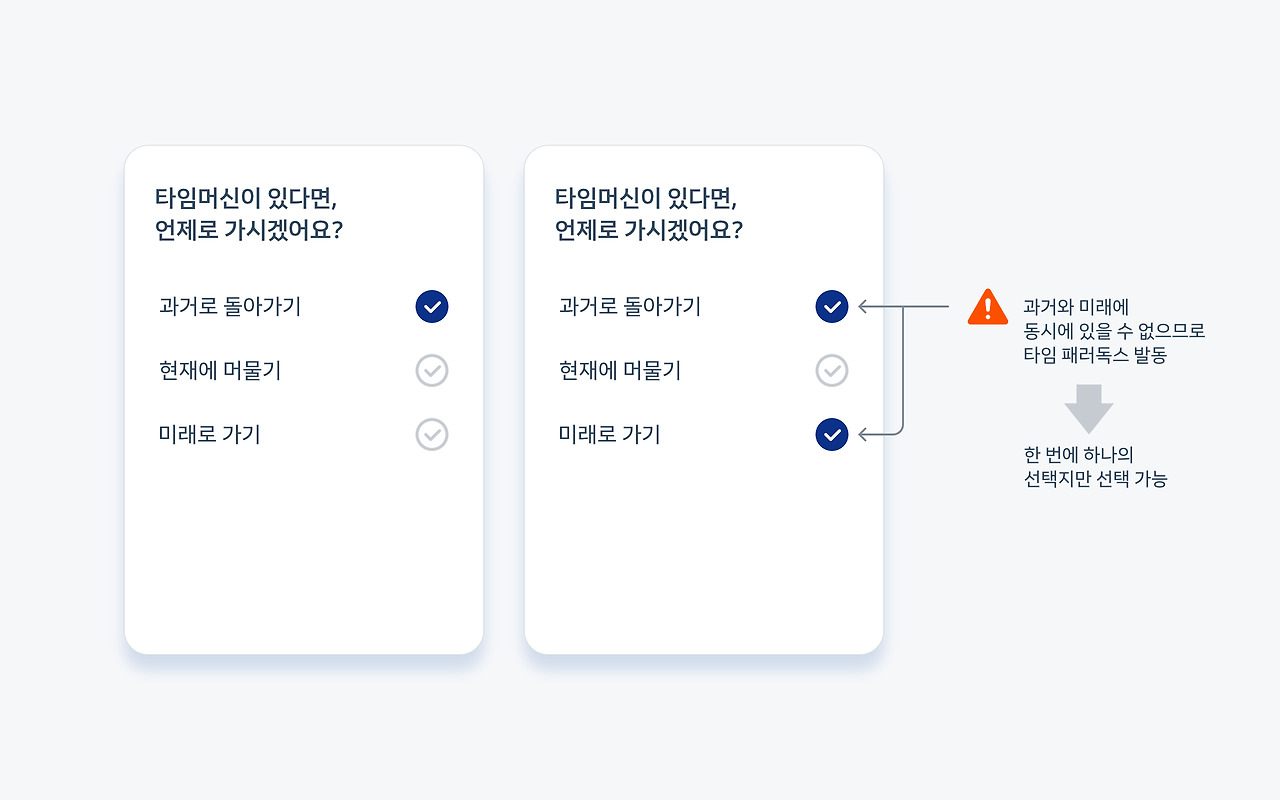Uncheck 과거로 돌아가기 in the right card
This screenshot has height=800, width=1280.
click(x=832, y=307)
